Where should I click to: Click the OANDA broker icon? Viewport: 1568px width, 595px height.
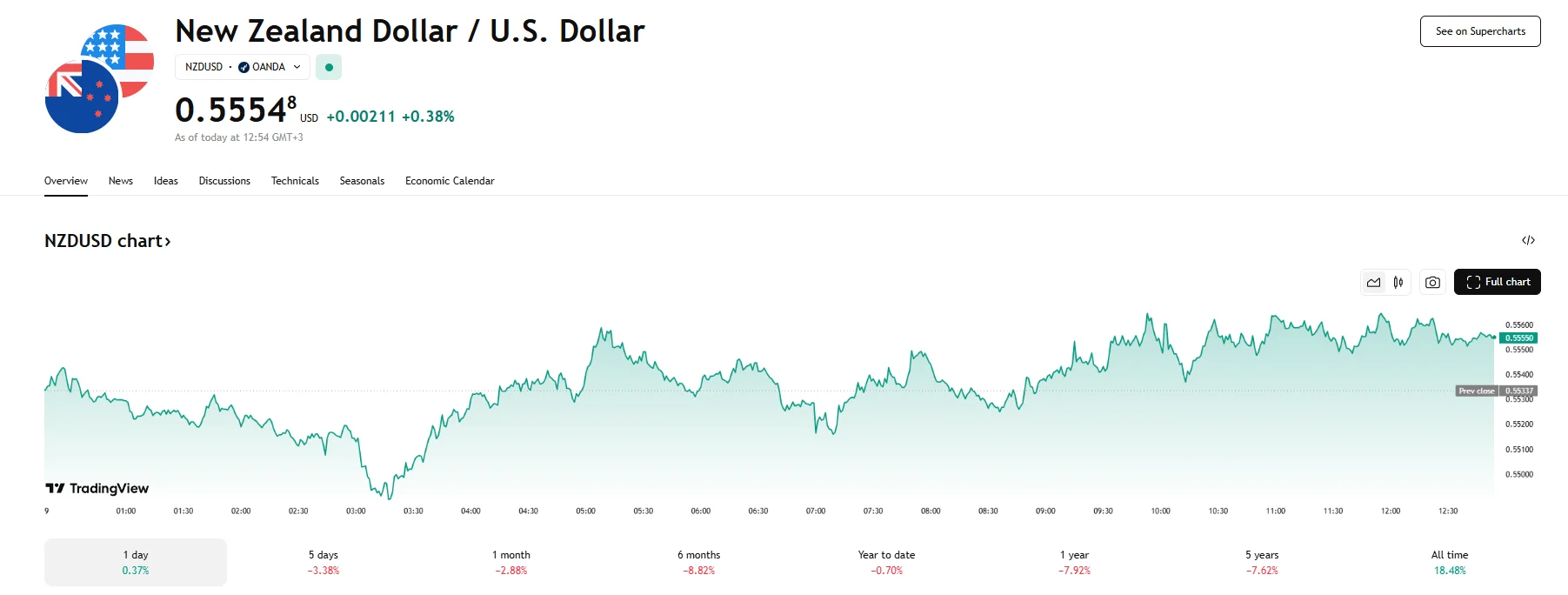click(244, 67)
